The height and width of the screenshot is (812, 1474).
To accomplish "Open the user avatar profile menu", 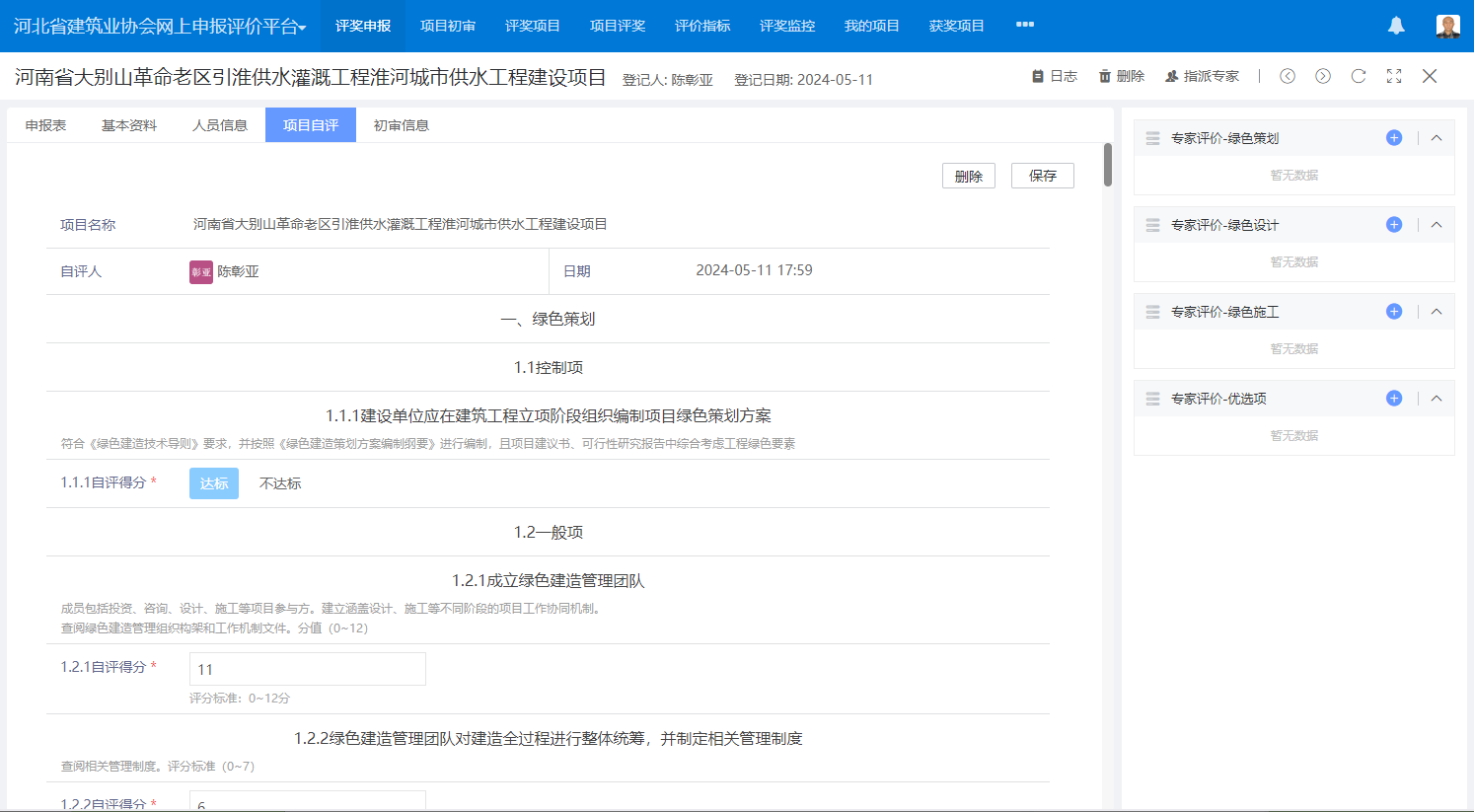I will [1447, 26].
